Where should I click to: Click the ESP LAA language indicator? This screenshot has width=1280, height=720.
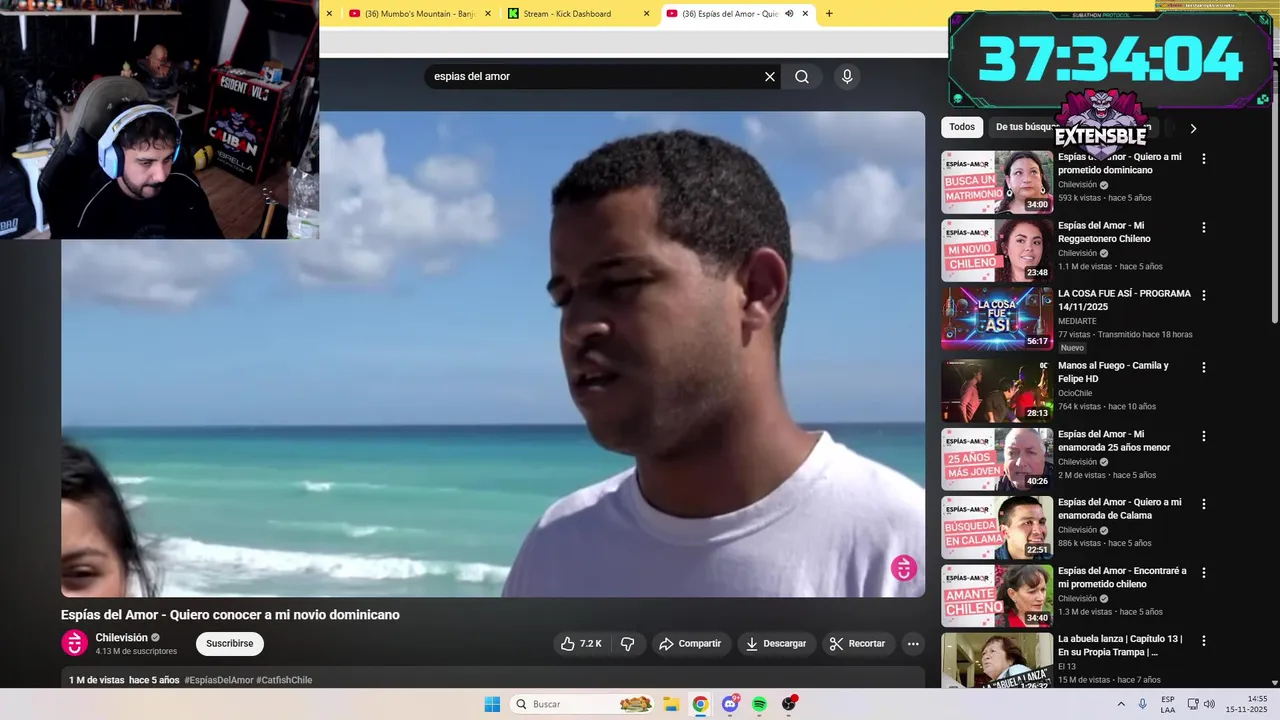1168,704
